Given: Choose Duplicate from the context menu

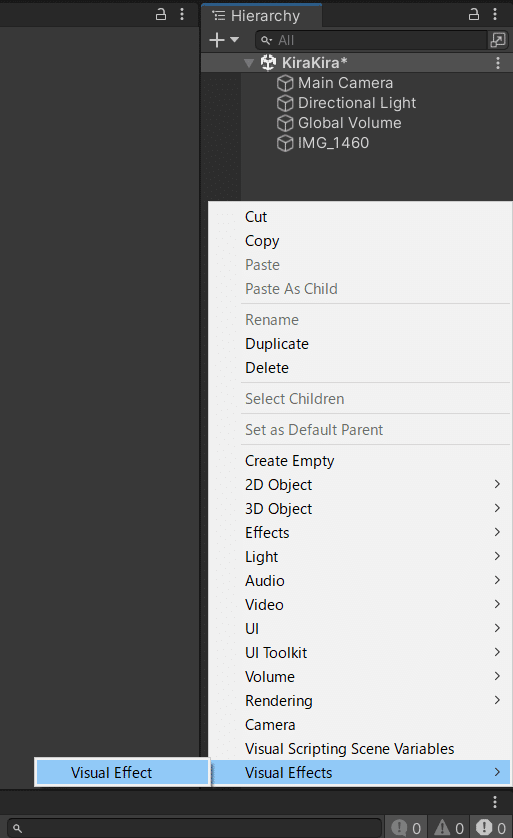Looking at the screenshot, I should click(x=277, y=344).
